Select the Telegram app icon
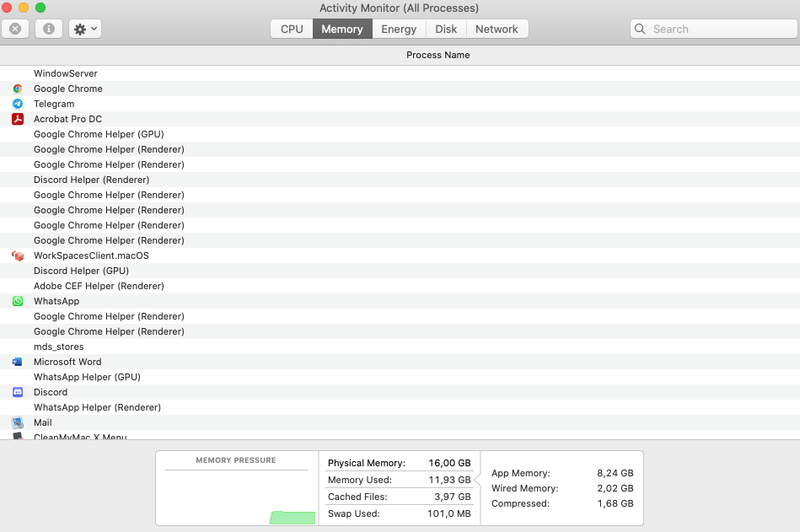Viewport: 800px width, 532px height. [x=18, y=104]
